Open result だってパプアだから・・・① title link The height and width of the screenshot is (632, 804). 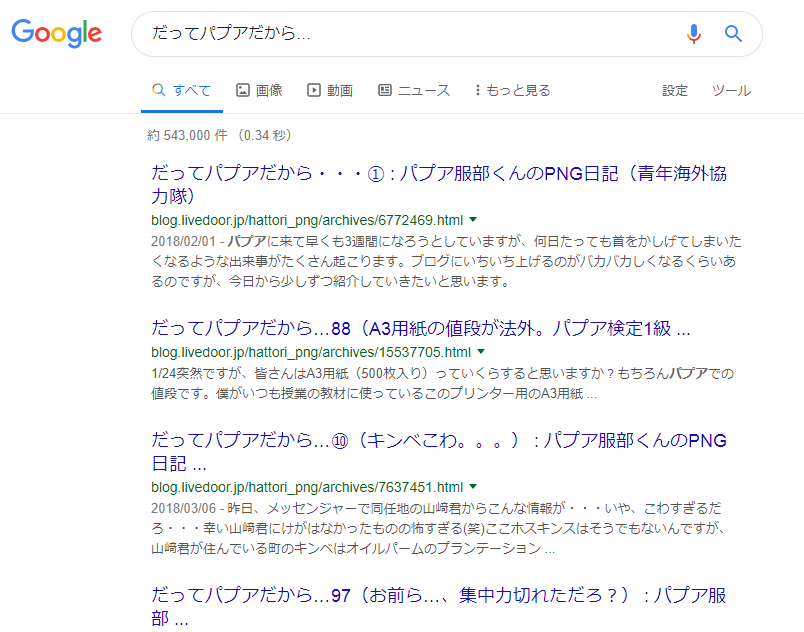tap(439, 185)
